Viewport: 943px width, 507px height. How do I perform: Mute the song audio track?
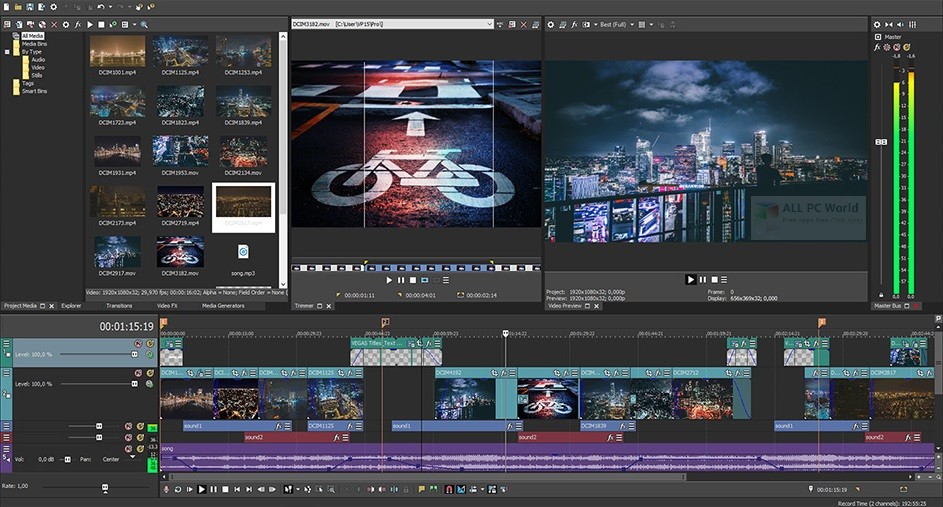(128, 449)
